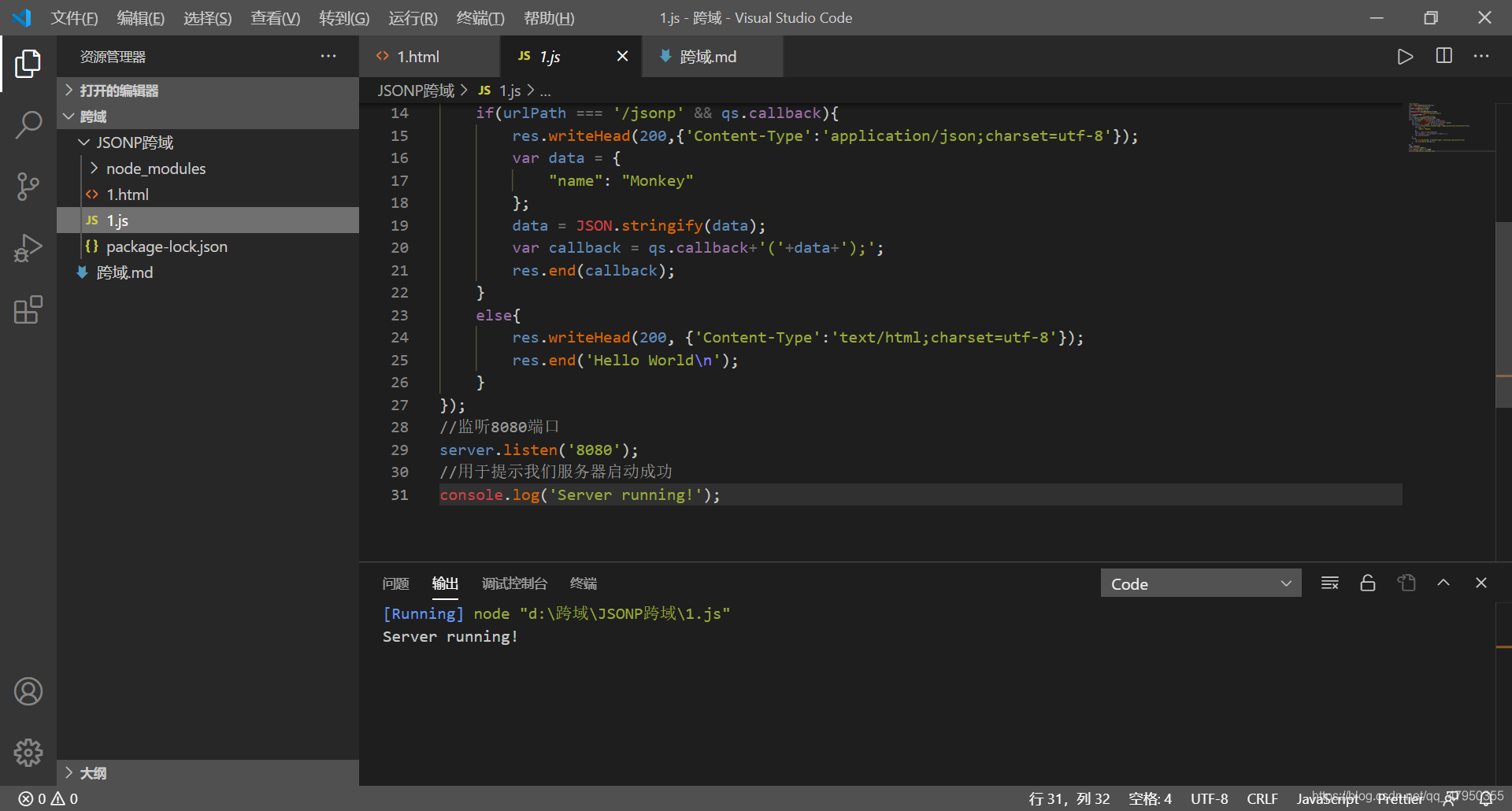Viewport: 1512px width, 811px height.
Task: Open the Source Control view
Action: coord(28,187)
